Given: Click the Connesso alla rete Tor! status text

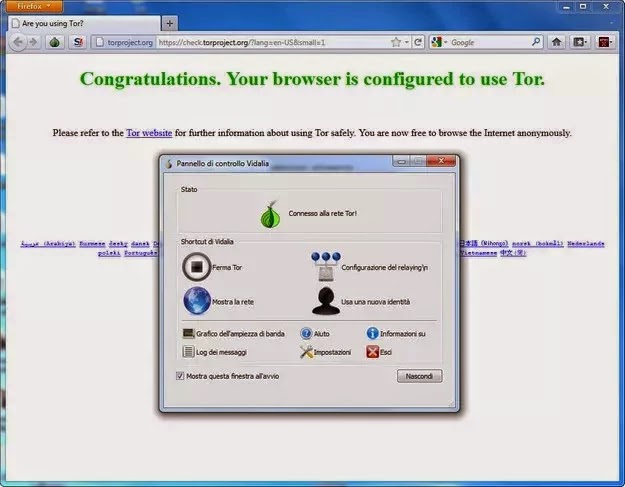Looking at the screenshot, I should click(322, 213).
